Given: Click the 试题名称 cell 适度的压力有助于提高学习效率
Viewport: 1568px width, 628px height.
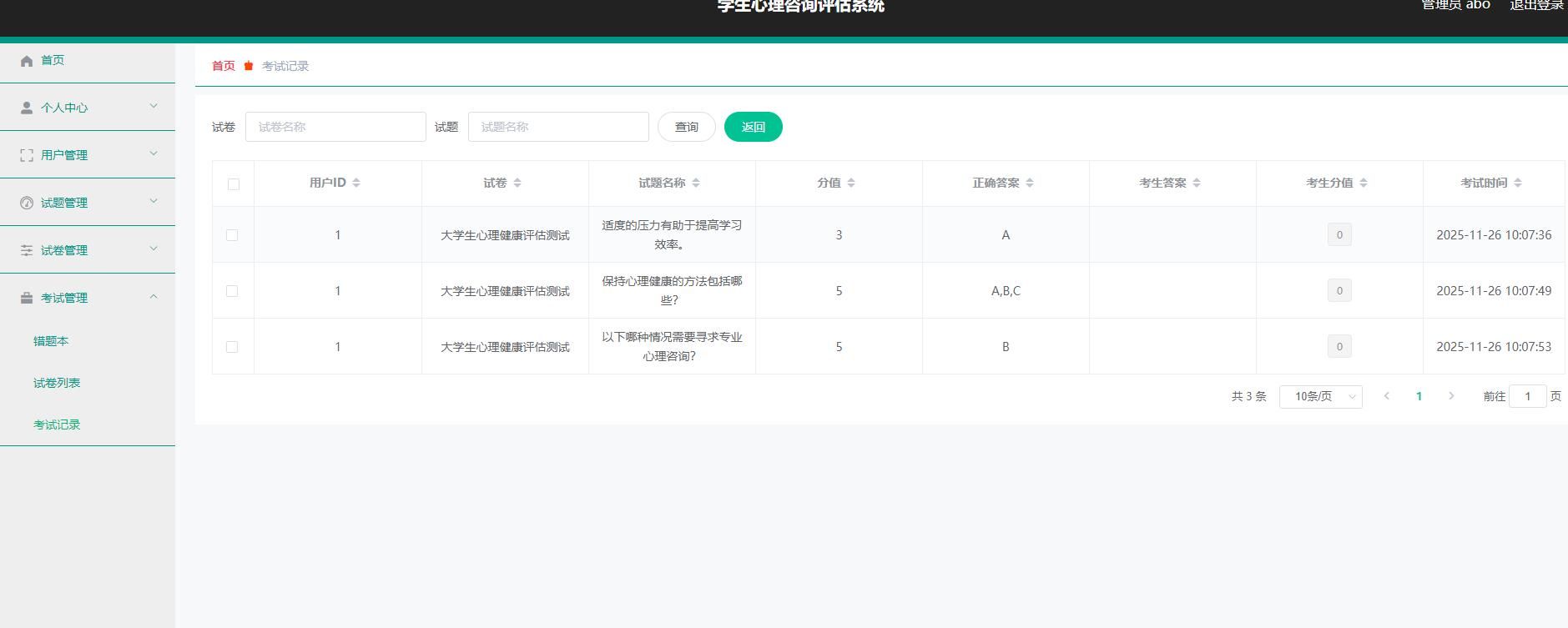Looking at the screenshot, I should (672, 234).
